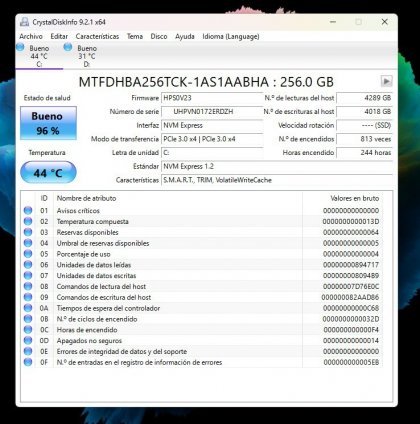Click the CrystalDiskInfo app icon in title bar
This screenshot has height=424, width=420.
[24, 22]
